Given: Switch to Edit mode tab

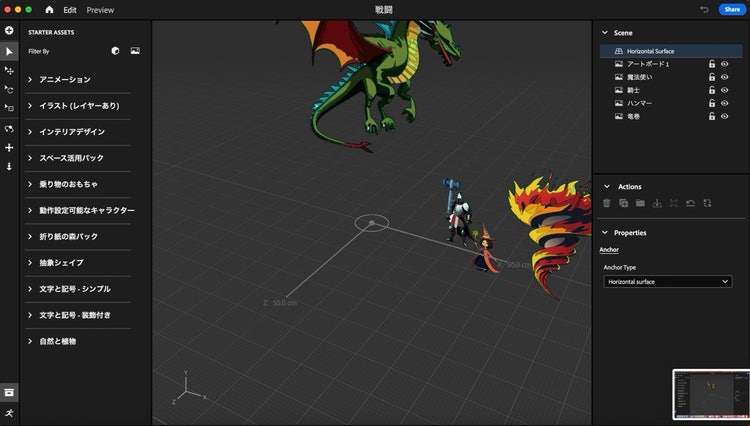Looking at the screenshot, I should tap(70, 10).
